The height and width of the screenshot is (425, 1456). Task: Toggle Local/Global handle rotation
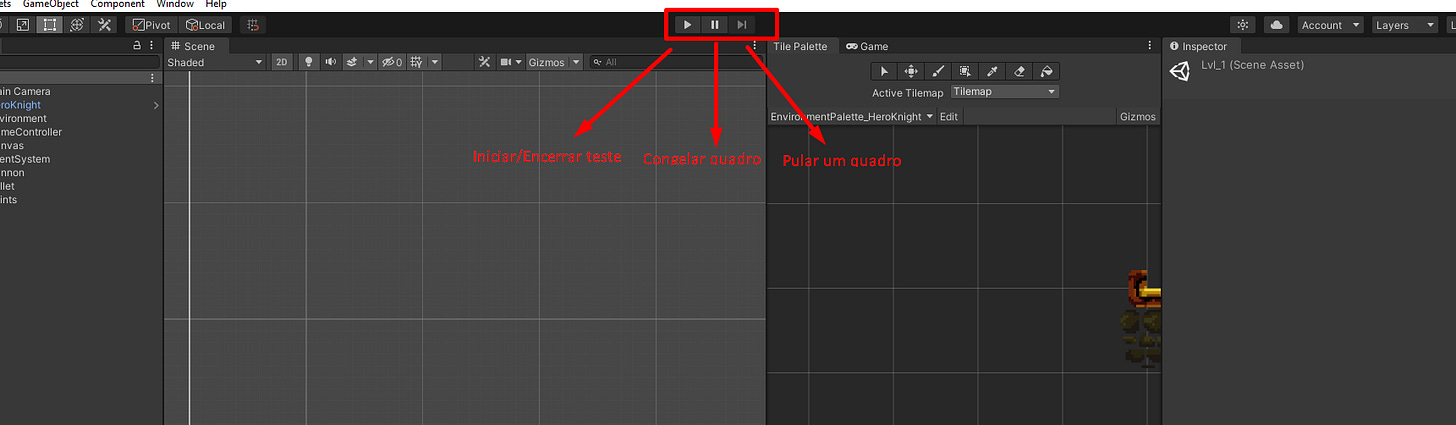(206, 25)
